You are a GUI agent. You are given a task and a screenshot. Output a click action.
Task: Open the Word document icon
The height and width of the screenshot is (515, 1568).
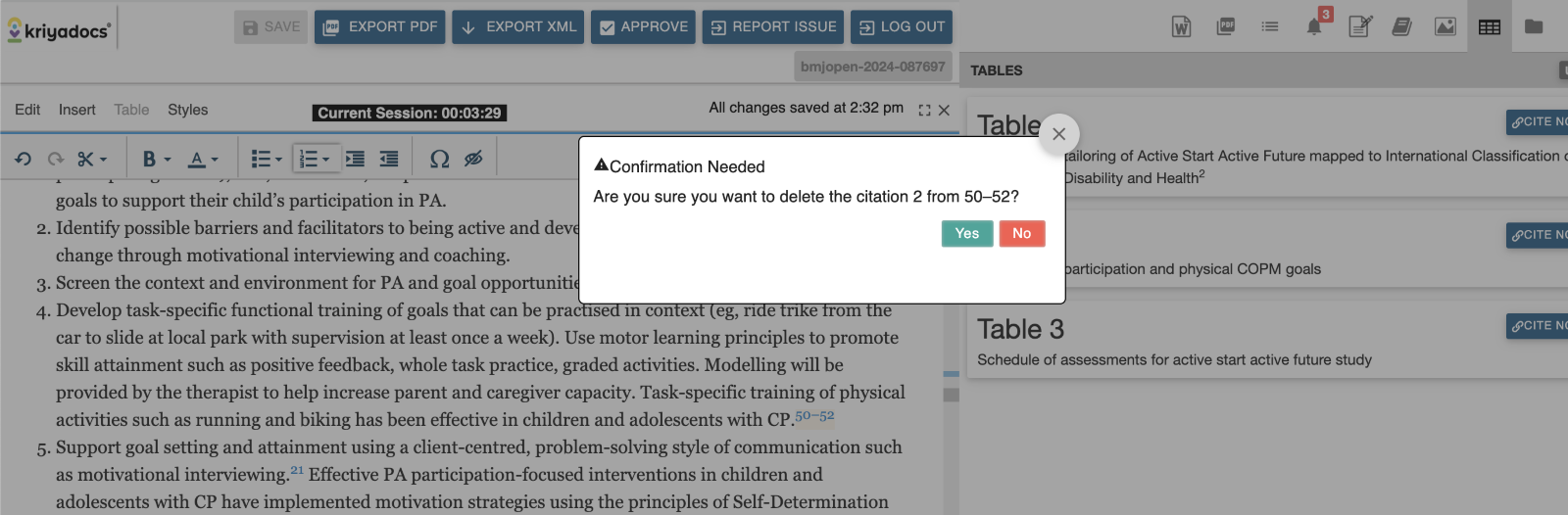point(1182,27)
